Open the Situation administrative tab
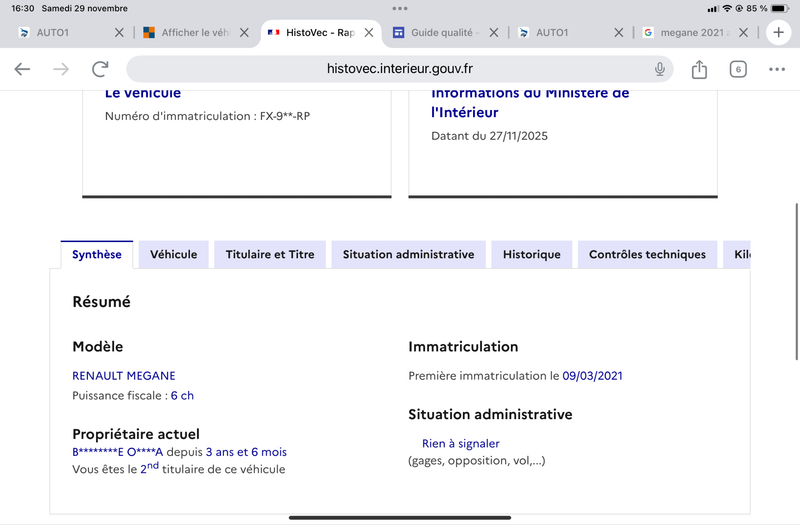The width and height of the screenshot is (800, 525). [408, 255]
